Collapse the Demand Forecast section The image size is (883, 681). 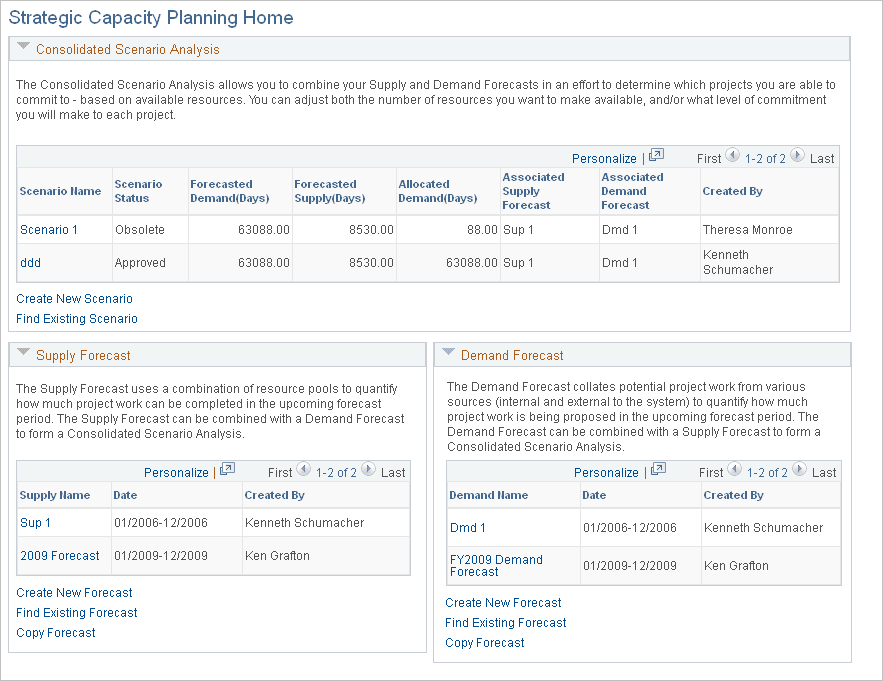[x=450, y=354]
